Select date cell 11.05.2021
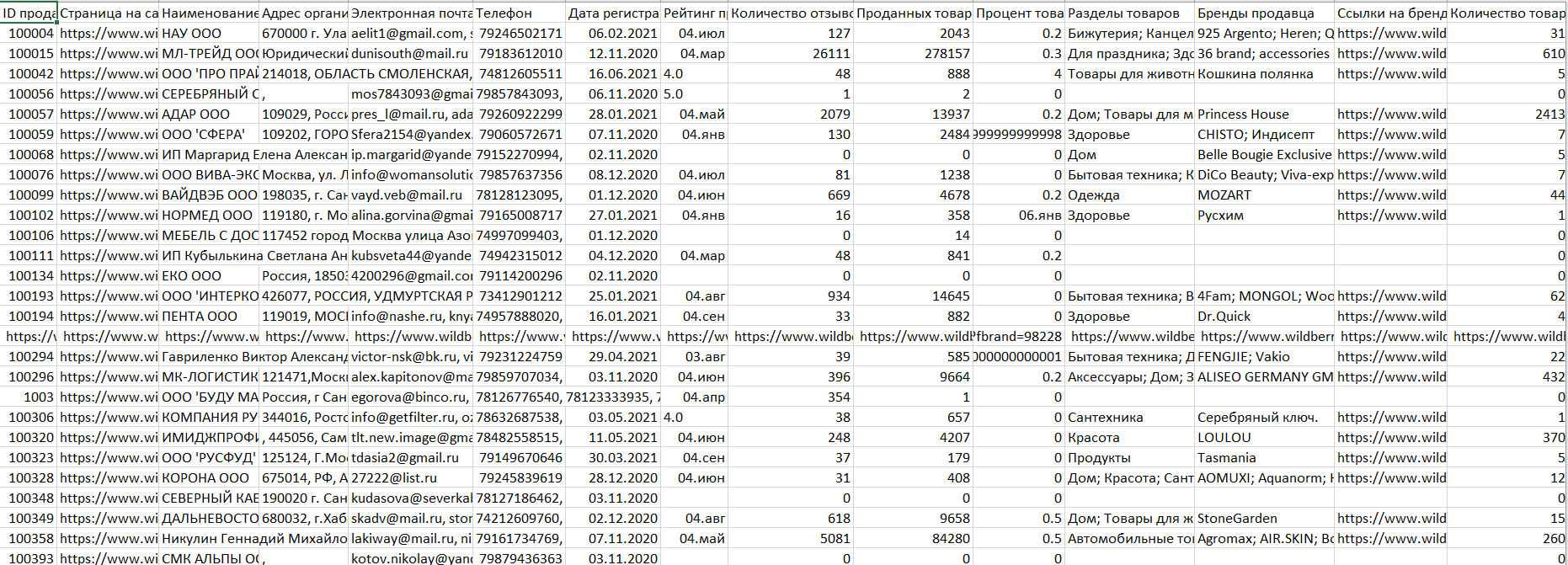The height and width of the screenshot is (565, 1568). click(x=613, y=437)
